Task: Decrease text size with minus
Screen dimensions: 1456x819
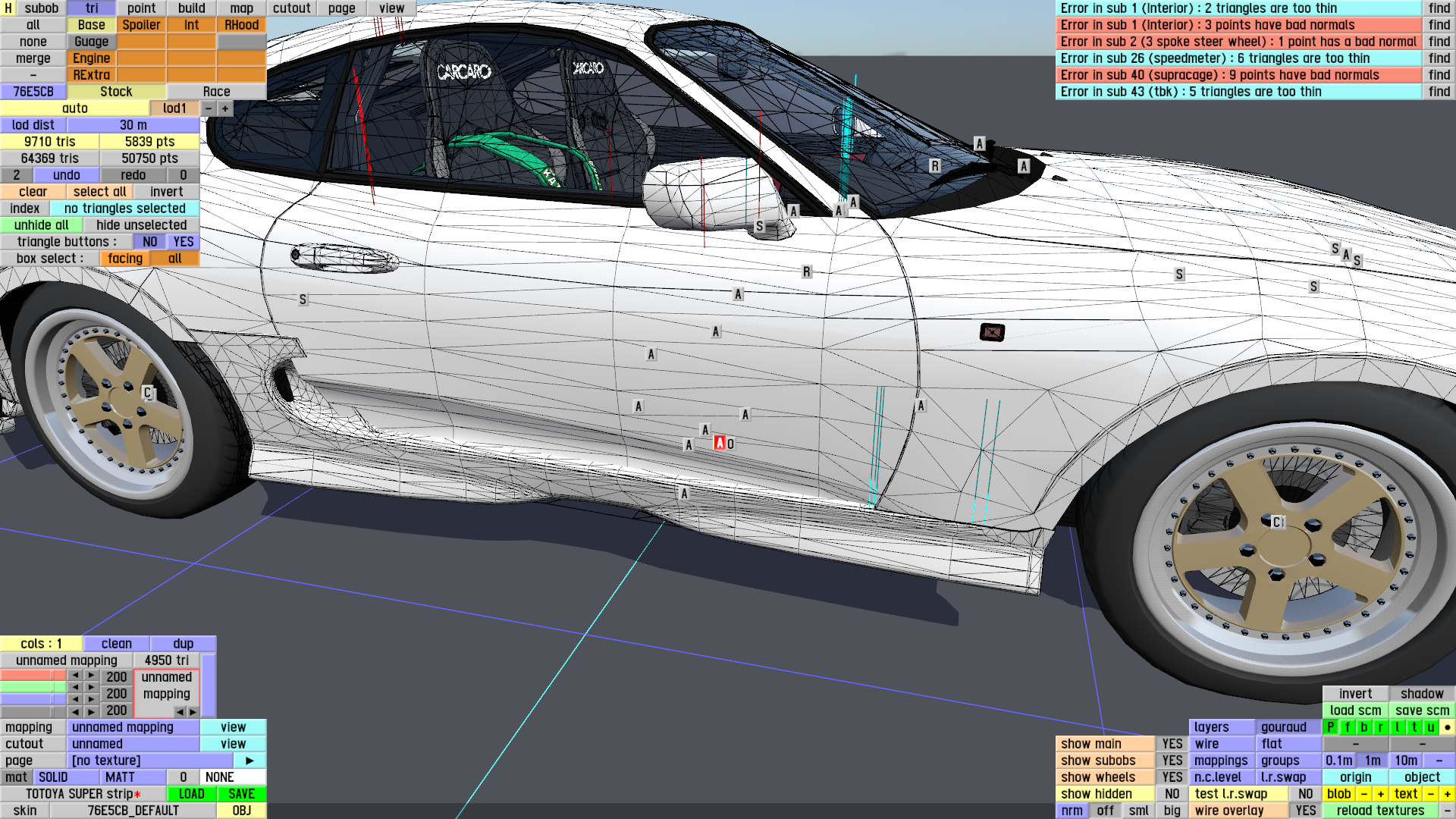Action: [1430, 794]
